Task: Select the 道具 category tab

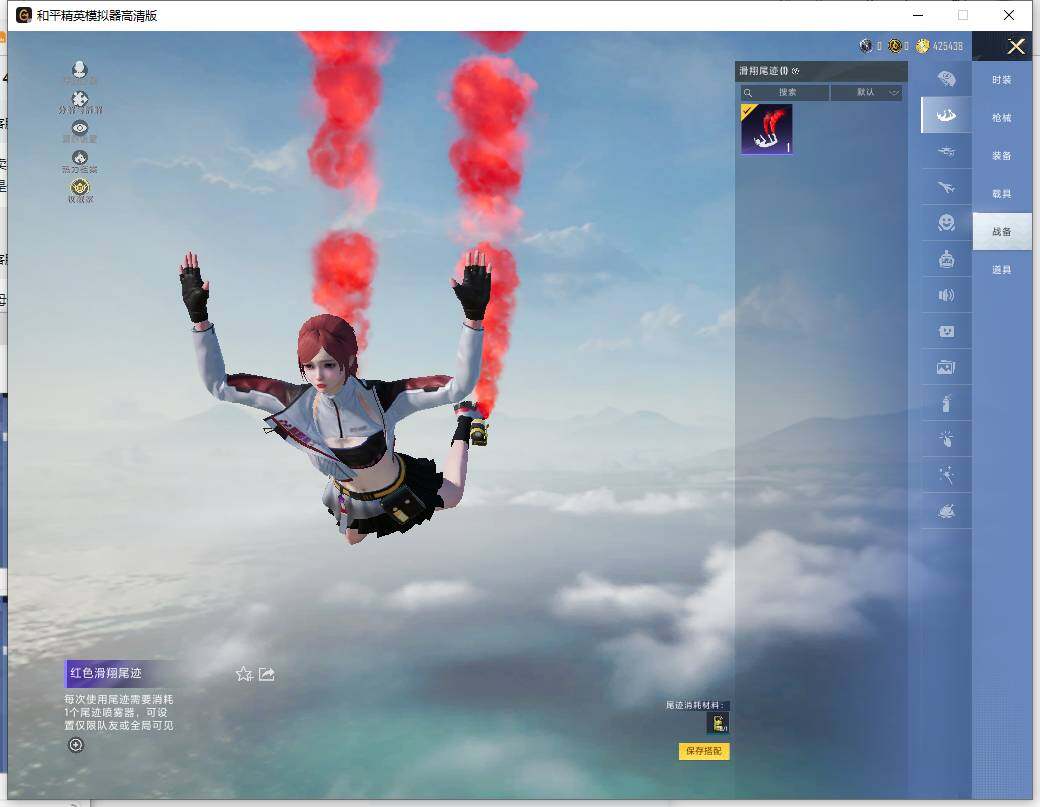Action: [x=1002, y=269]
